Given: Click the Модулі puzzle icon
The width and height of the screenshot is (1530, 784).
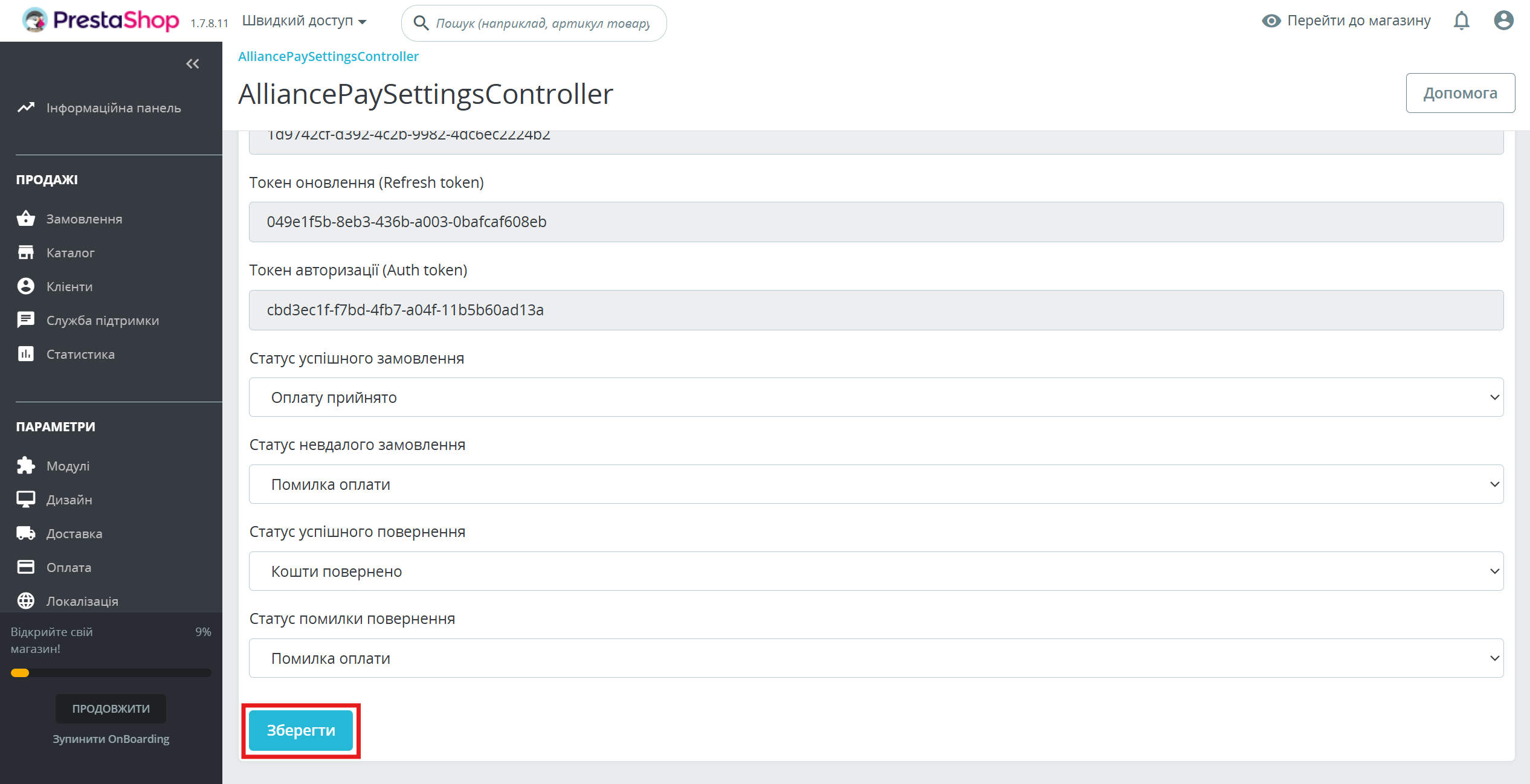Looking at the screenshot, I should pos(25,466).
